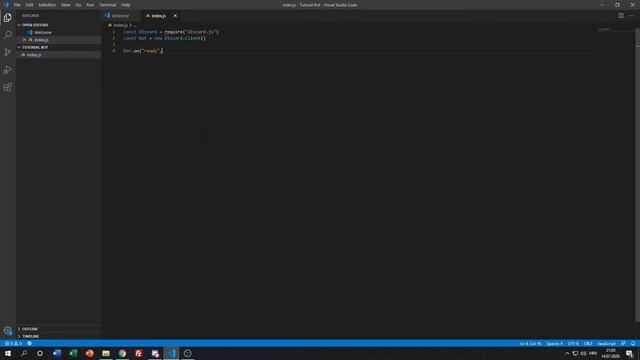Change file encoding UTF-8
The height and width of the screenshot is (360, 640).
(573, 344)
